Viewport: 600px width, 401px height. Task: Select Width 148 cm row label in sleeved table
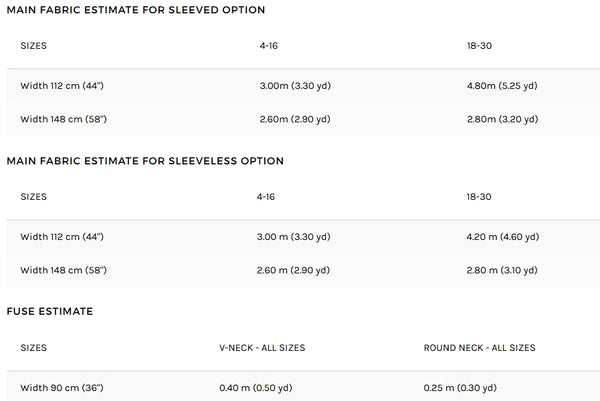62,120
